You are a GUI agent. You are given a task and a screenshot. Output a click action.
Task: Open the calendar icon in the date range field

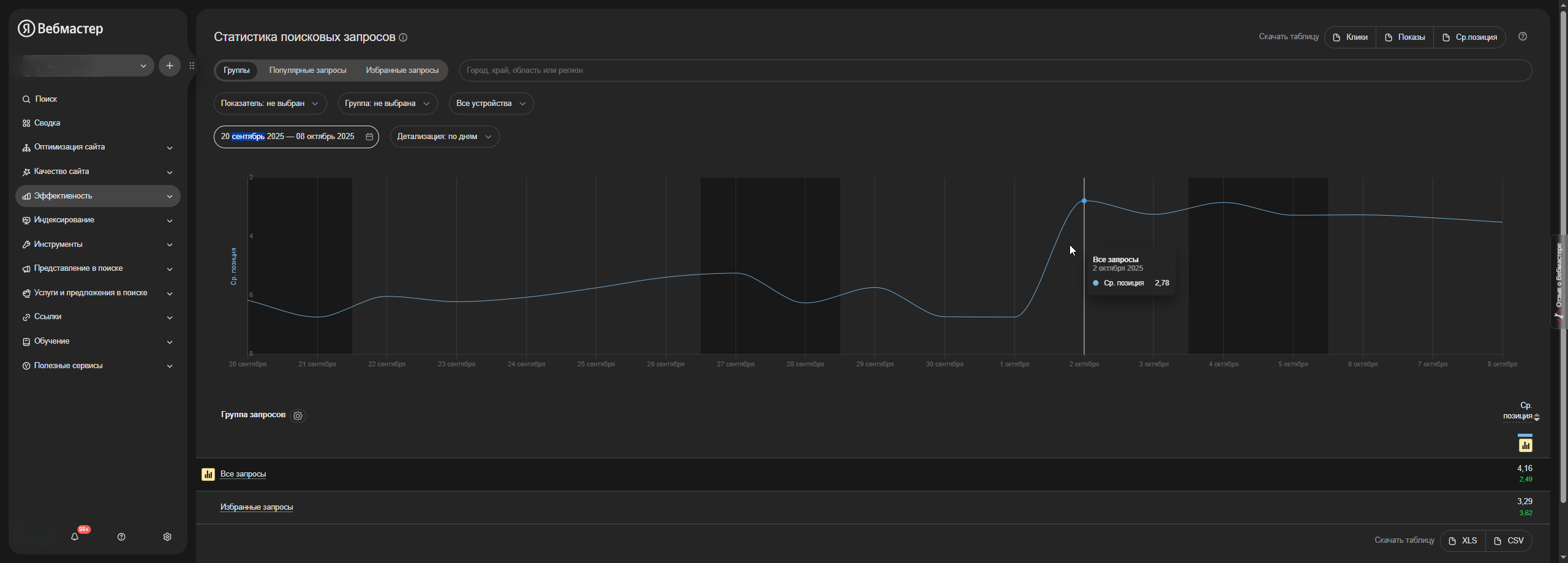(369, 137)
